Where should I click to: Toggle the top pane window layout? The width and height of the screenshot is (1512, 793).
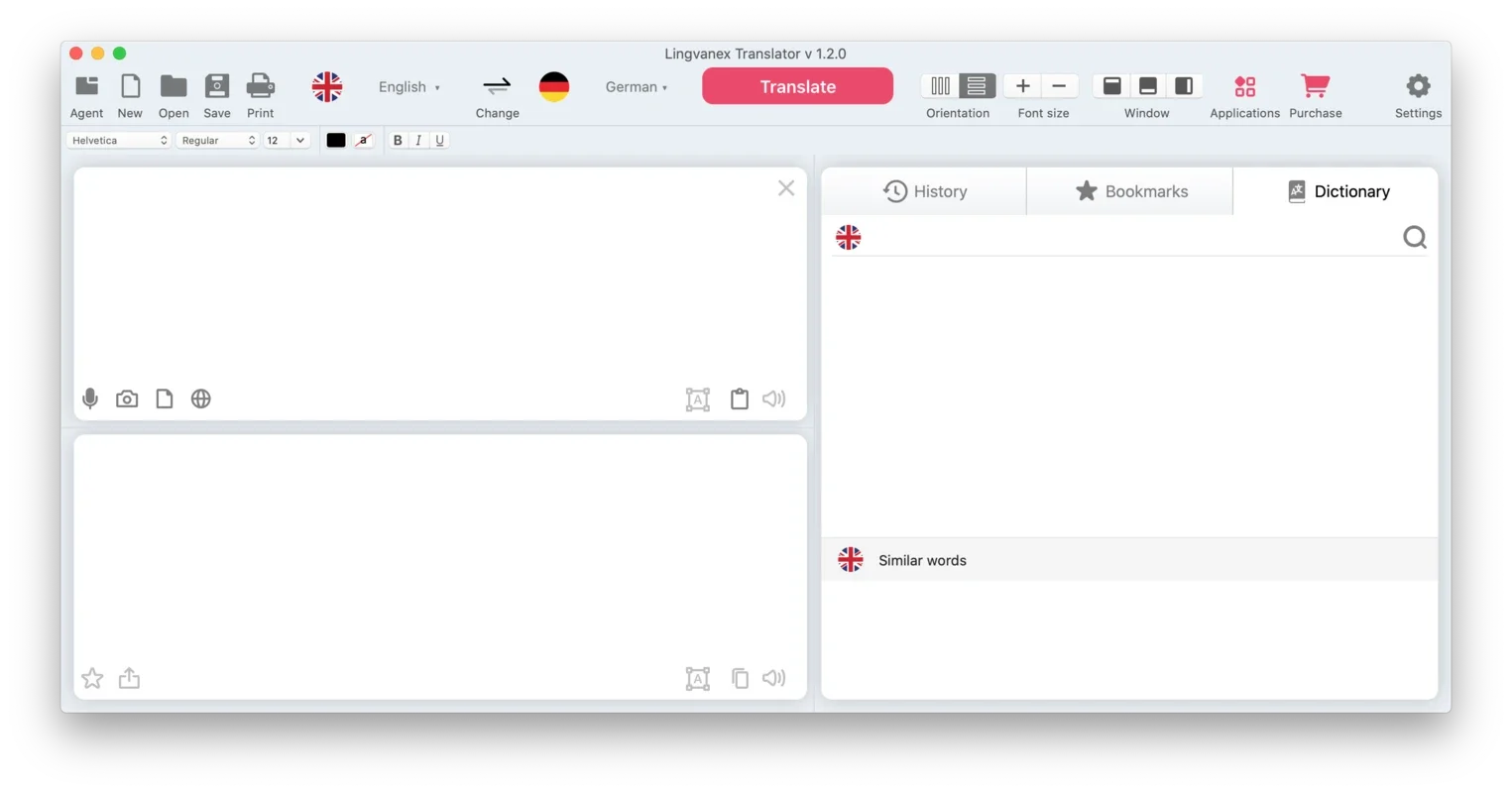(x=1112, y=86)
